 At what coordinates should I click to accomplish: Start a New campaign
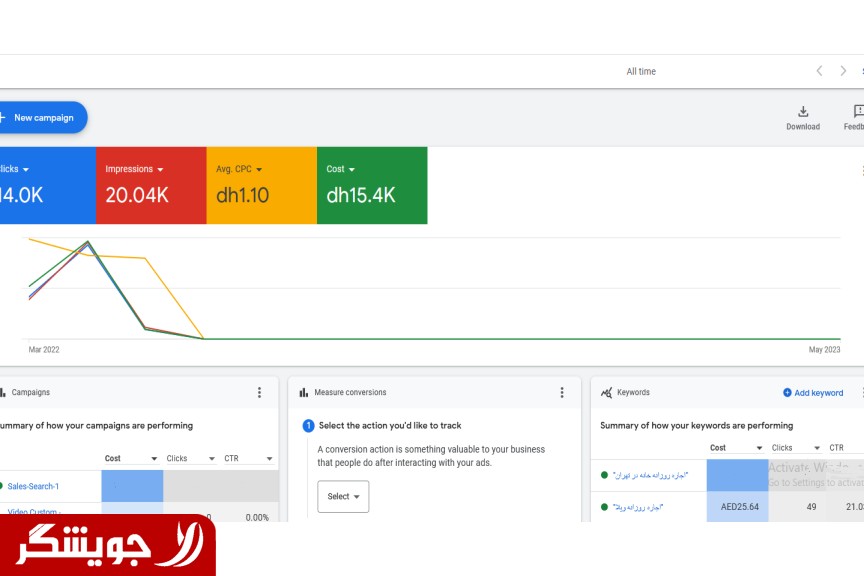point(42,118)
